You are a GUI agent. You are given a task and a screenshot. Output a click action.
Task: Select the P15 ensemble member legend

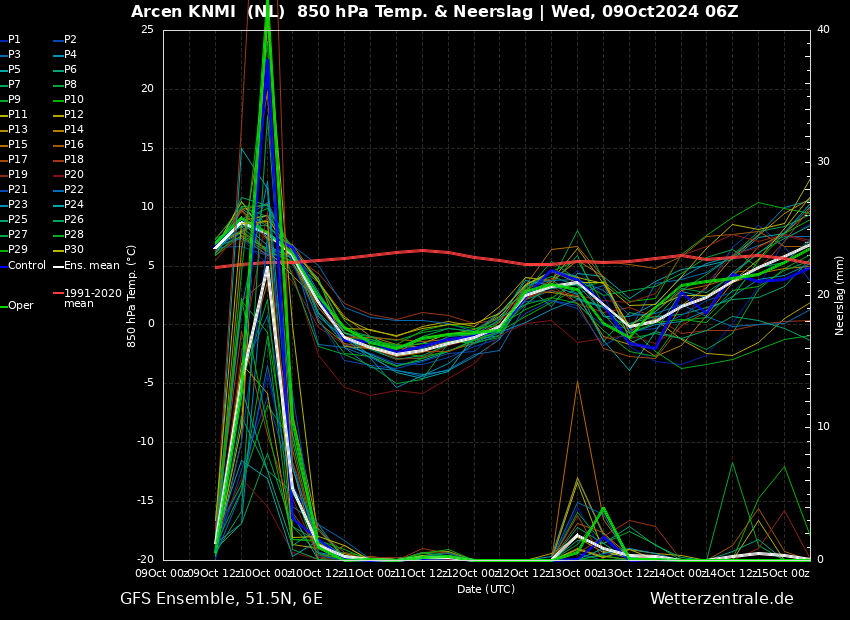(x=17, y=145)
